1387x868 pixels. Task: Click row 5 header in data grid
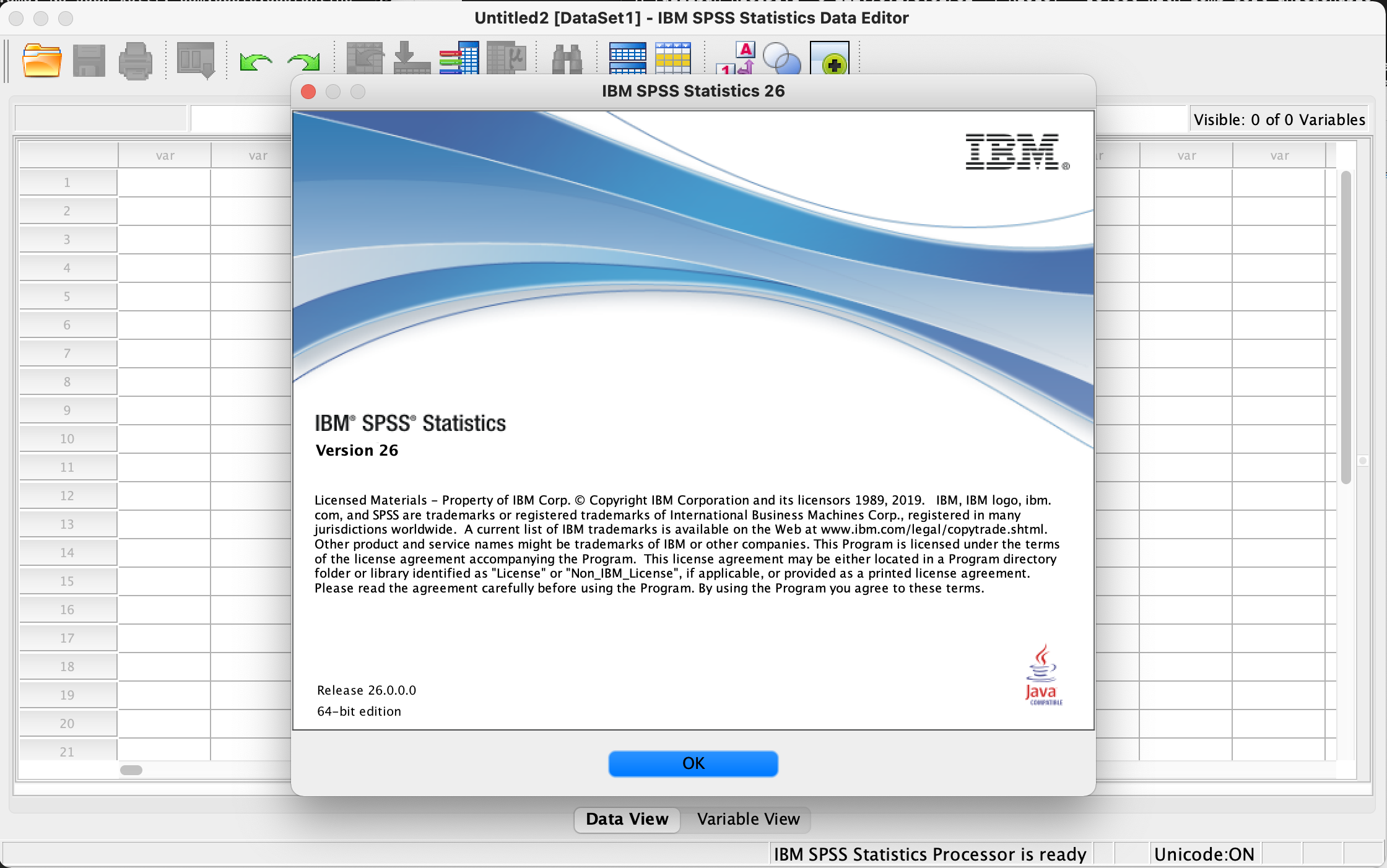67,297
